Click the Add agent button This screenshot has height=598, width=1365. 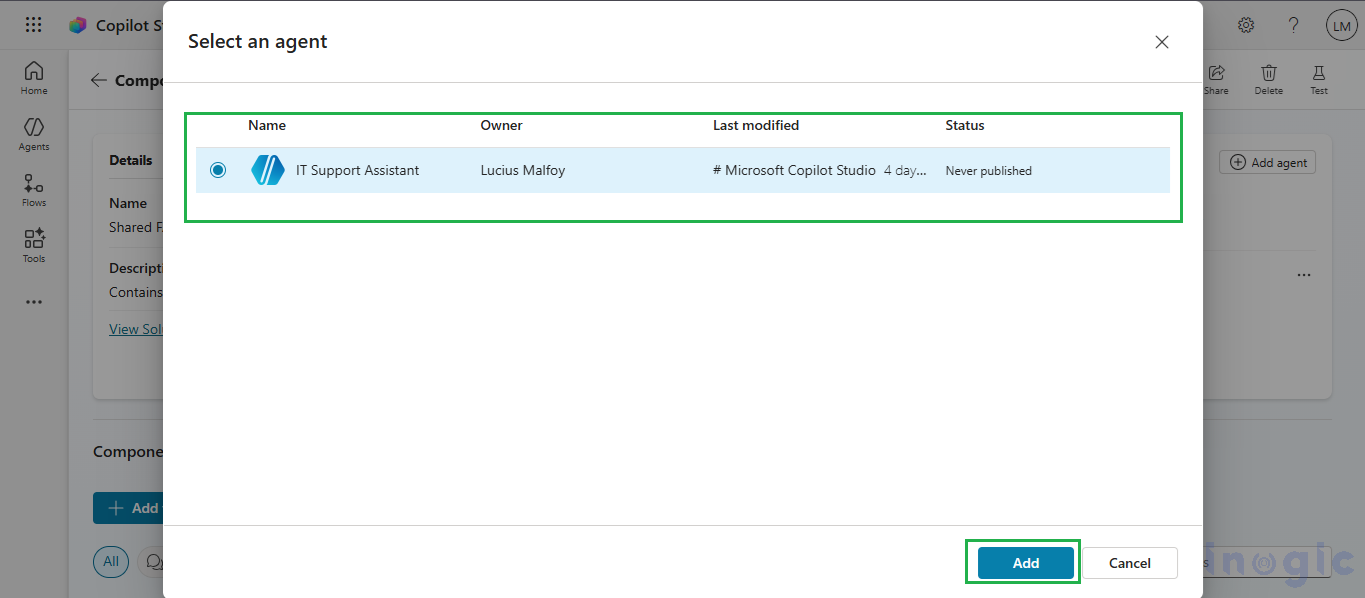(x=1267, y=161)
